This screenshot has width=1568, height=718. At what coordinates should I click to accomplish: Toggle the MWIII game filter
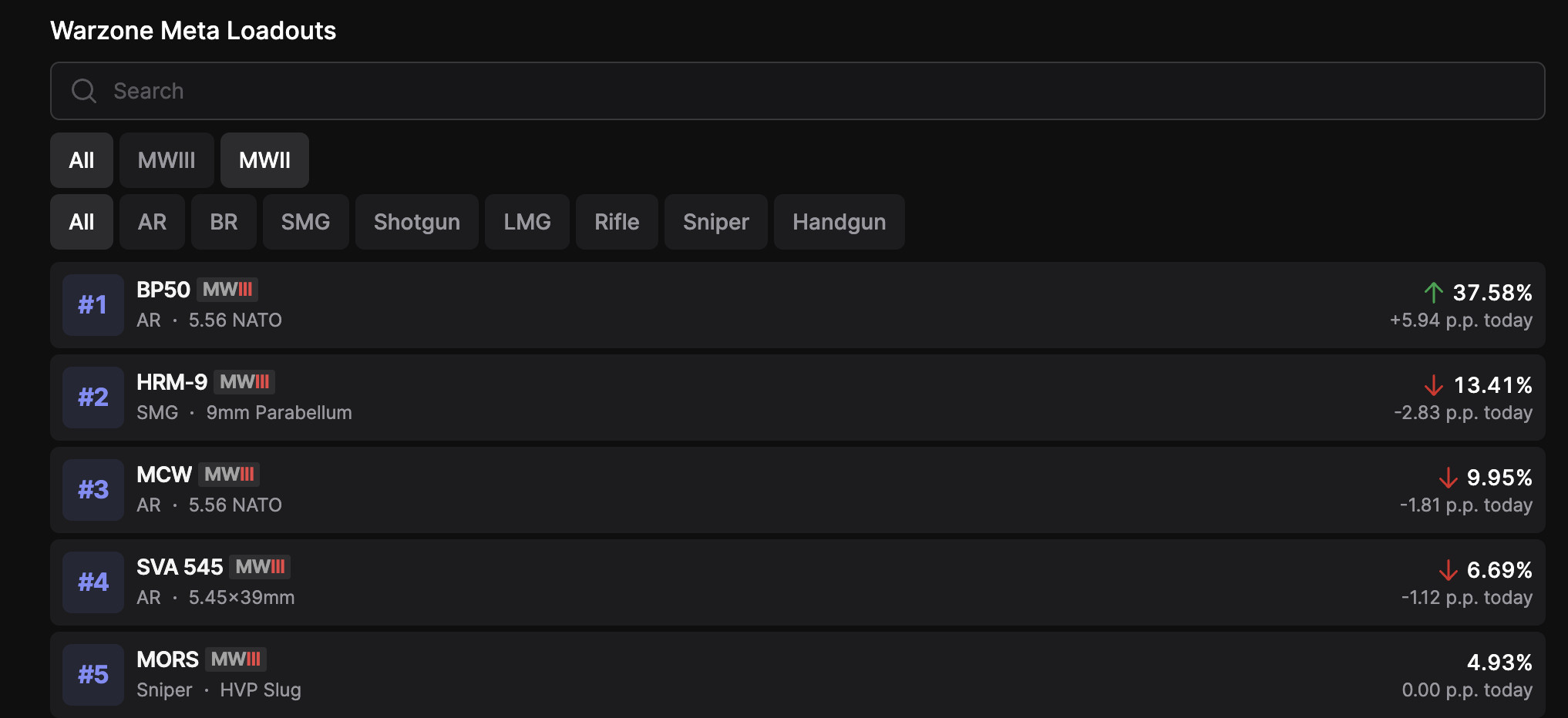[x=167, y=160]
